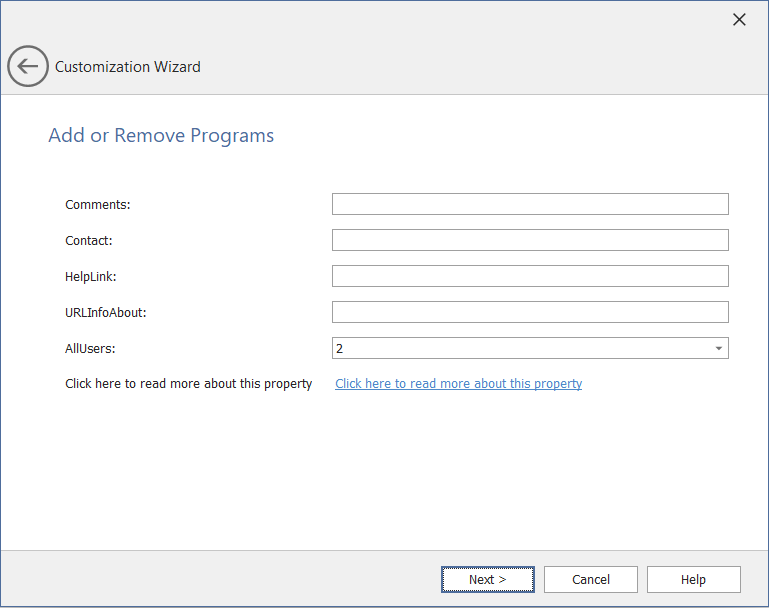Image resolution: width=769 pixels, height=608 pixels.
Task: Close the Customization Wizard window
Action: click(739, 20)
